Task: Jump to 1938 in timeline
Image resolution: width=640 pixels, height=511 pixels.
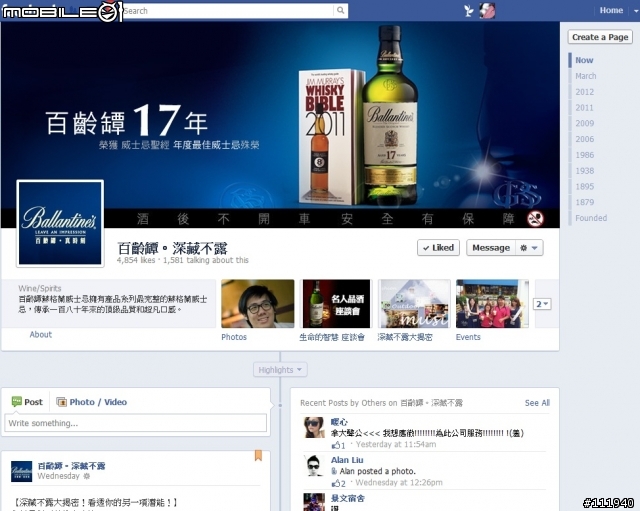Action: 584,171
